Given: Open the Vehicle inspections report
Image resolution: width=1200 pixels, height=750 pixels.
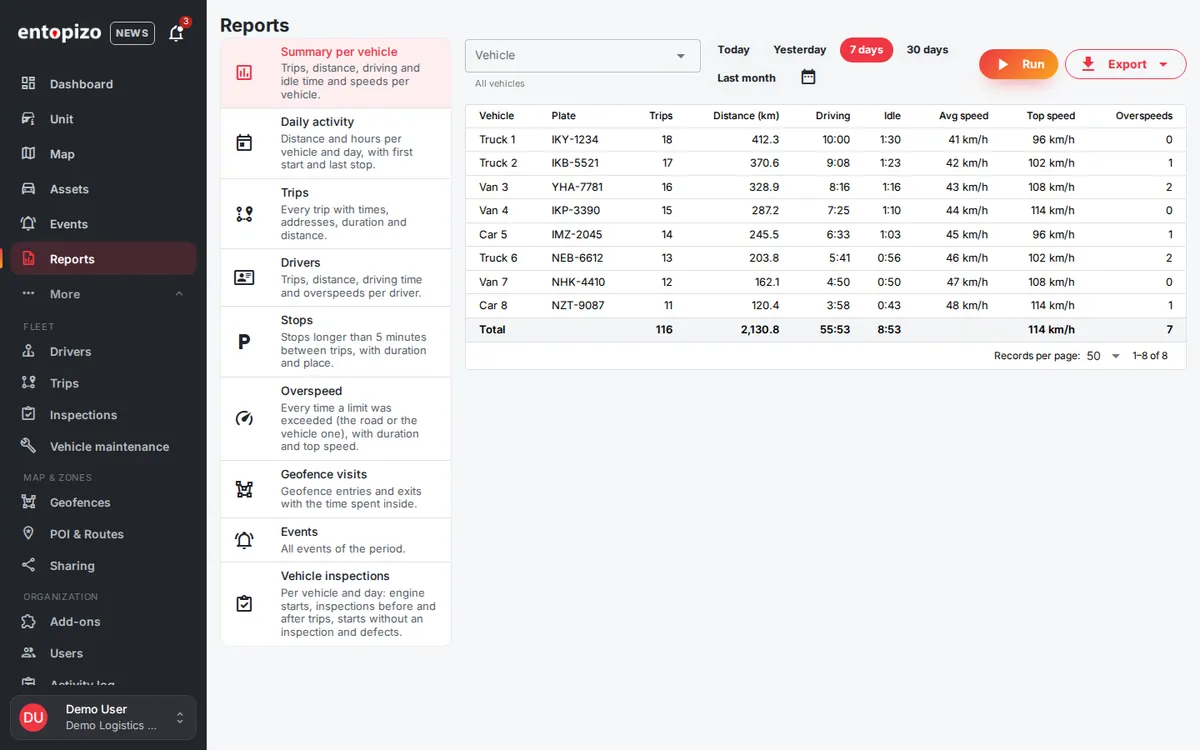Looking at the screenshot, I should (x=336, y=604).
